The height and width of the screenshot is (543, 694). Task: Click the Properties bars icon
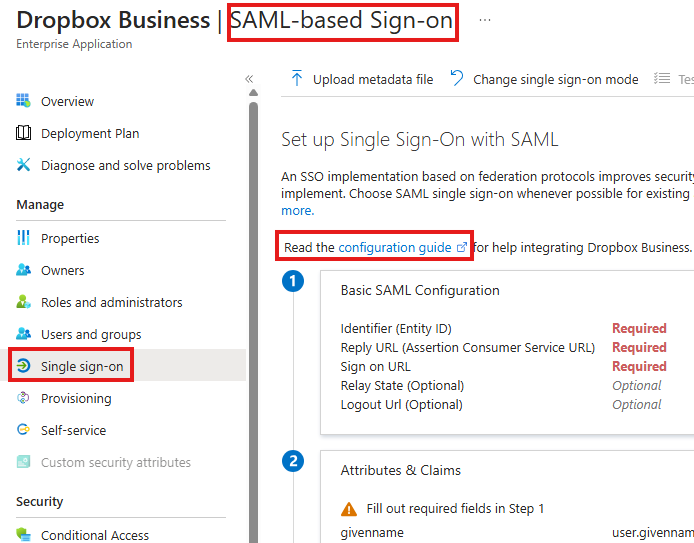point(23,238)
